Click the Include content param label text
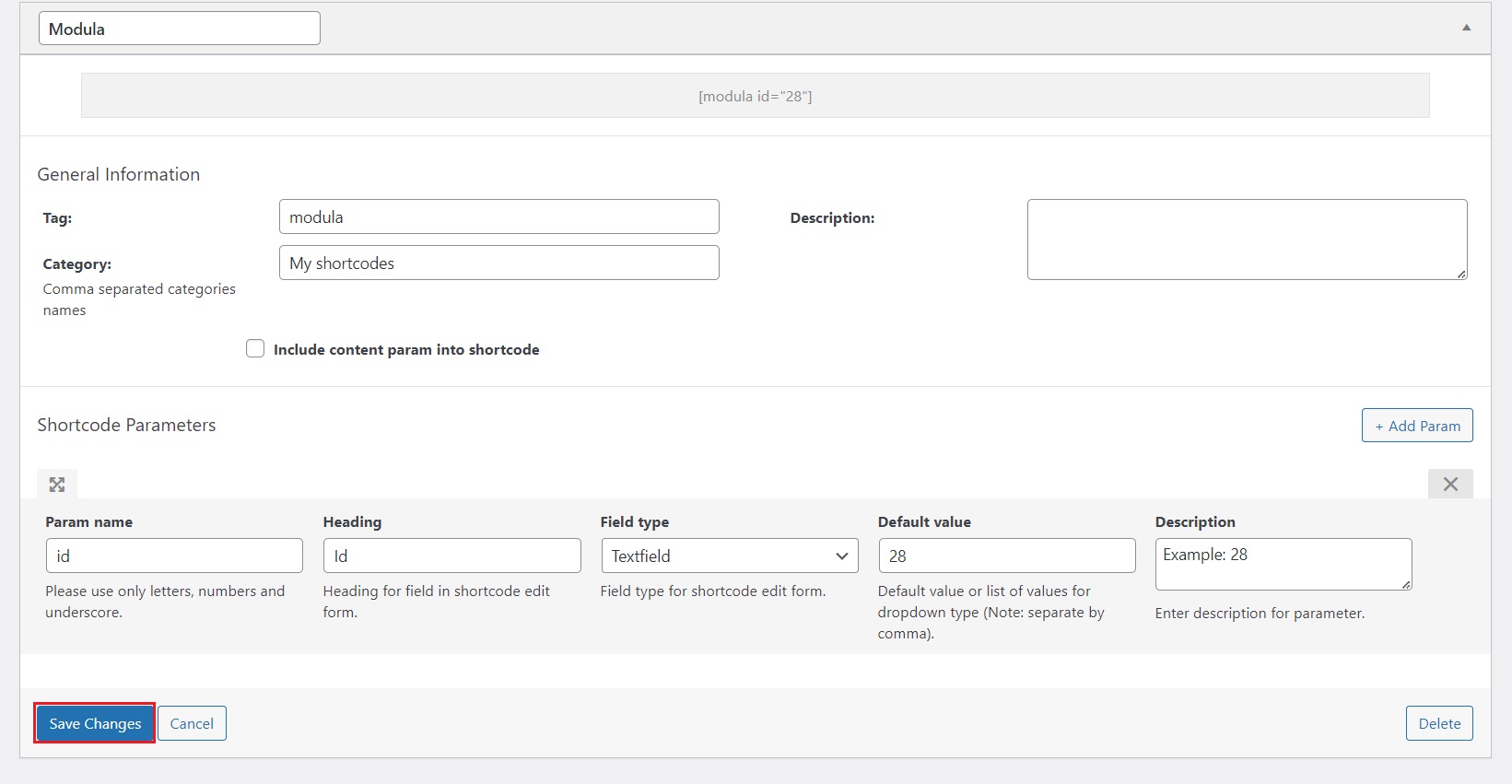 tap(405, 350)
